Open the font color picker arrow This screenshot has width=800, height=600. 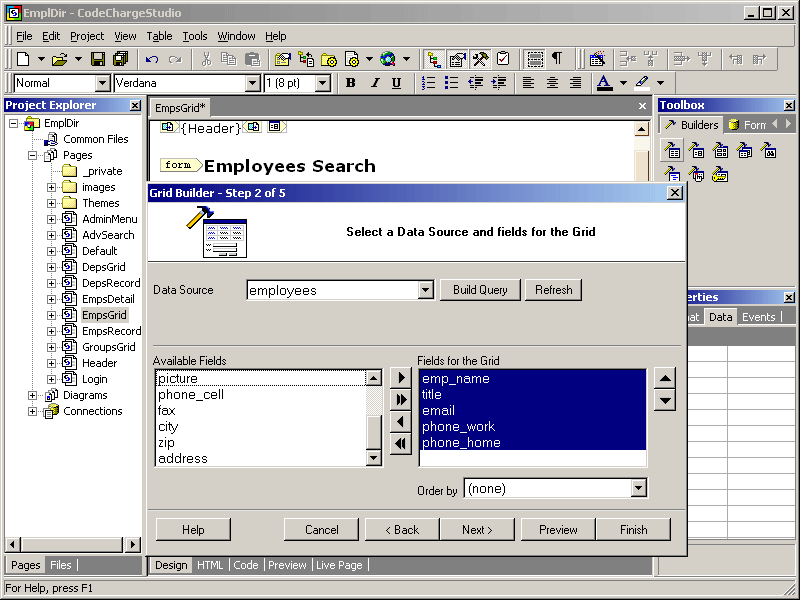[622, 83]
